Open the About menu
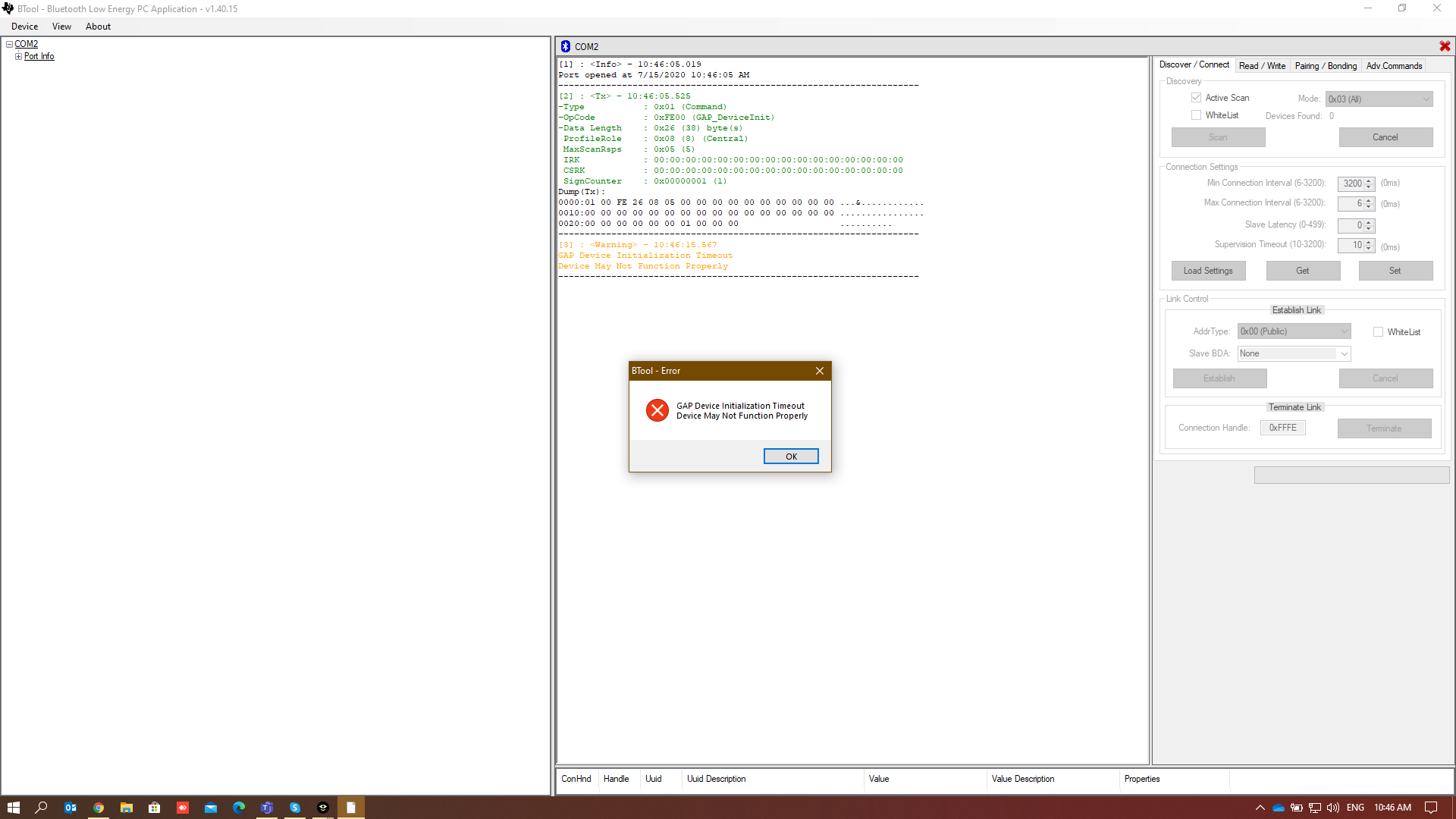 click(x=98, y=27)
